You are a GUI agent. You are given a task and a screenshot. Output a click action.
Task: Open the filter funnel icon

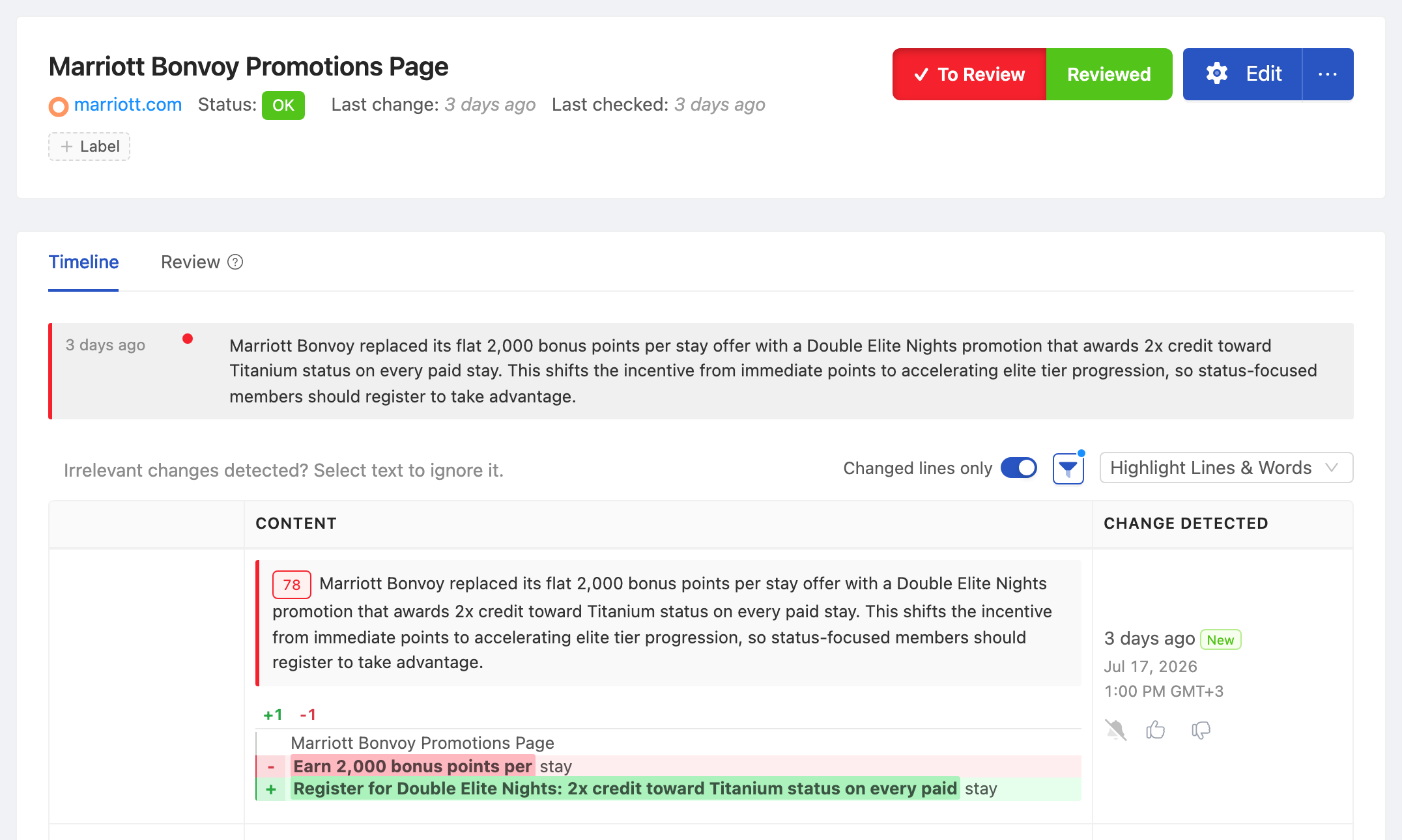(1068, 468)
